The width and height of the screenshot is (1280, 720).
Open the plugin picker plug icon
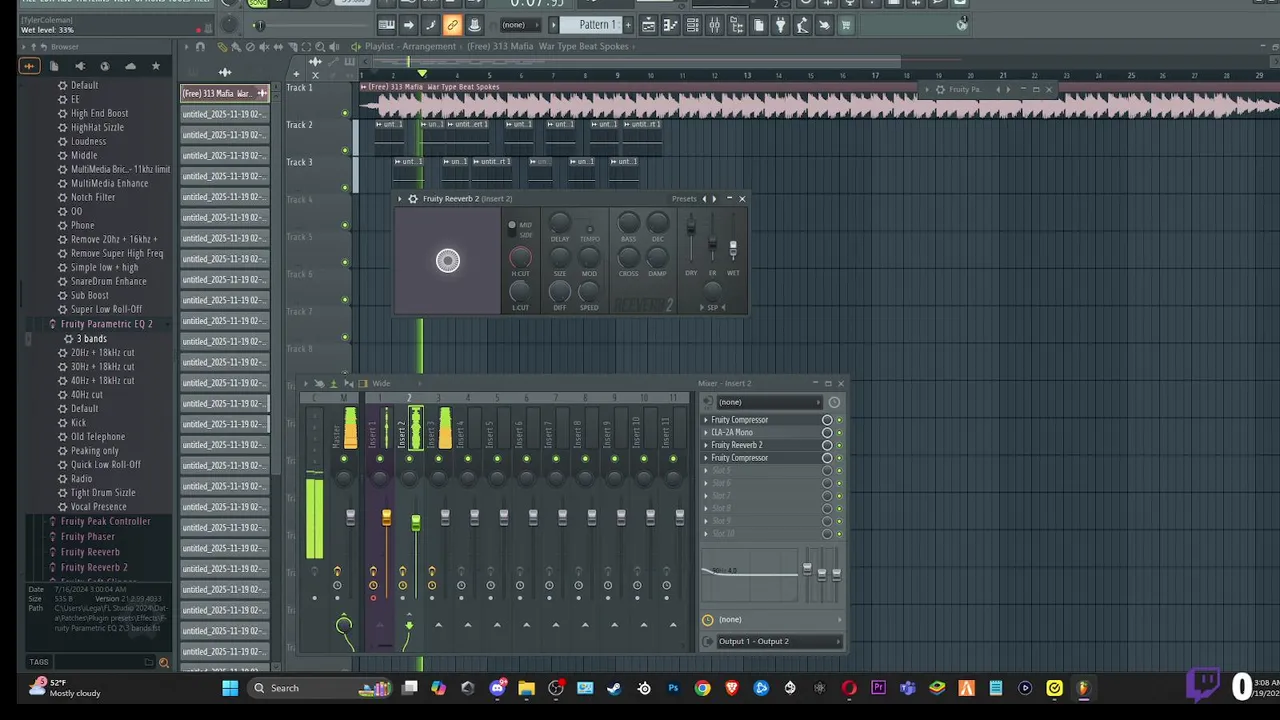pos(780,25)
